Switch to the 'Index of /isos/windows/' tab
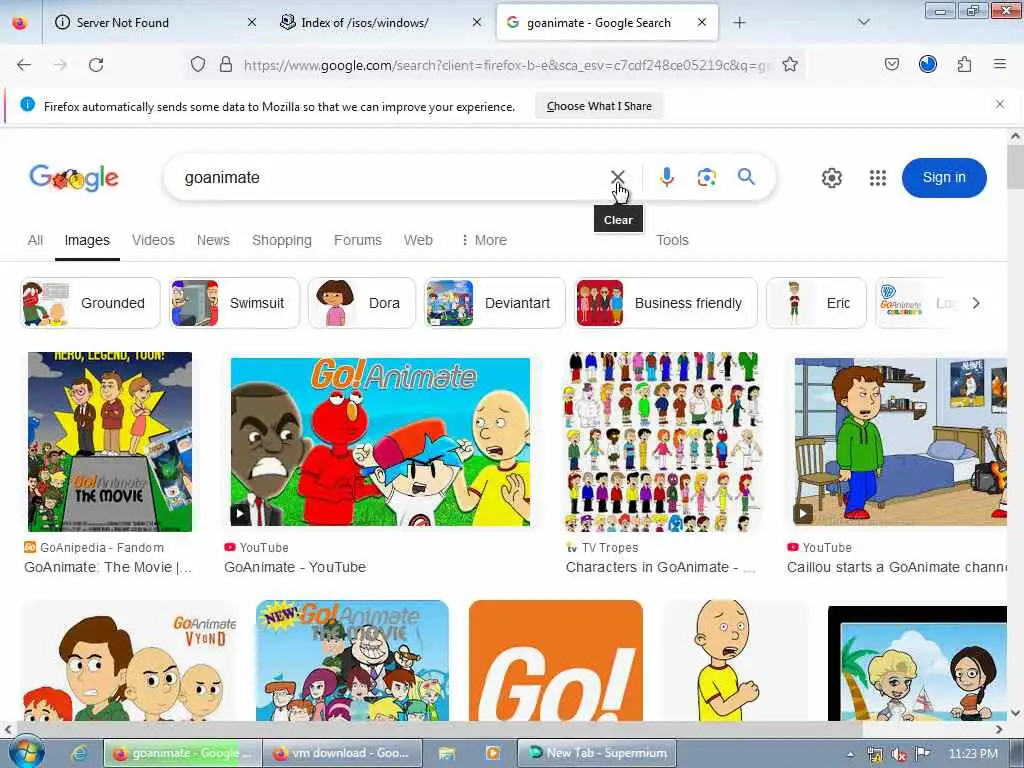 (381, 23)
